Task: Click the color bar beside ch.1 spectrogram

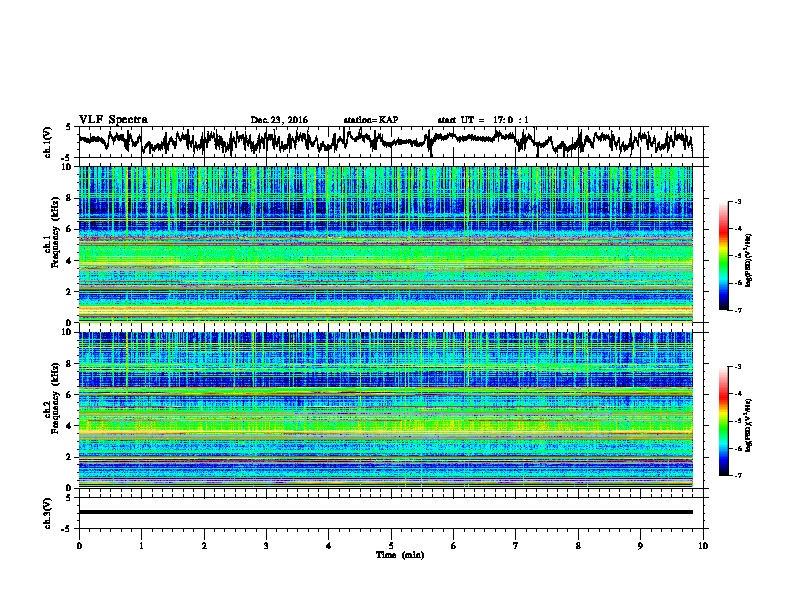Action: point(724,256)
